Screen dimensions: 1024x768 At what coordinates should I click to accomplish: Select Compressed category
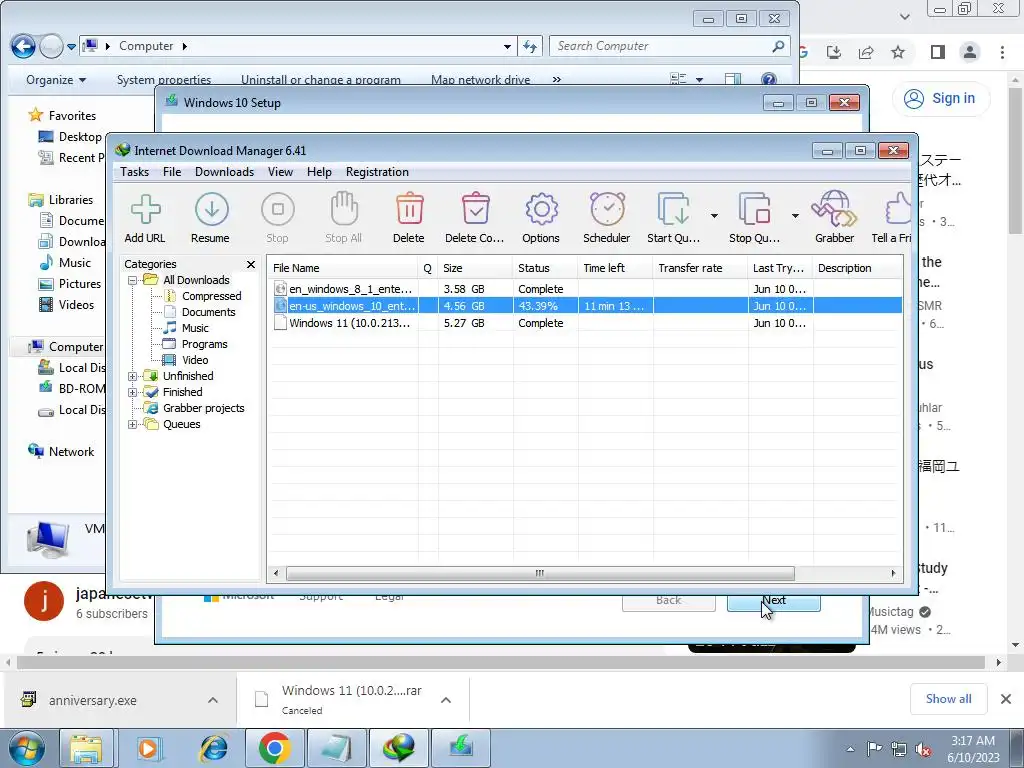point(211,296)
